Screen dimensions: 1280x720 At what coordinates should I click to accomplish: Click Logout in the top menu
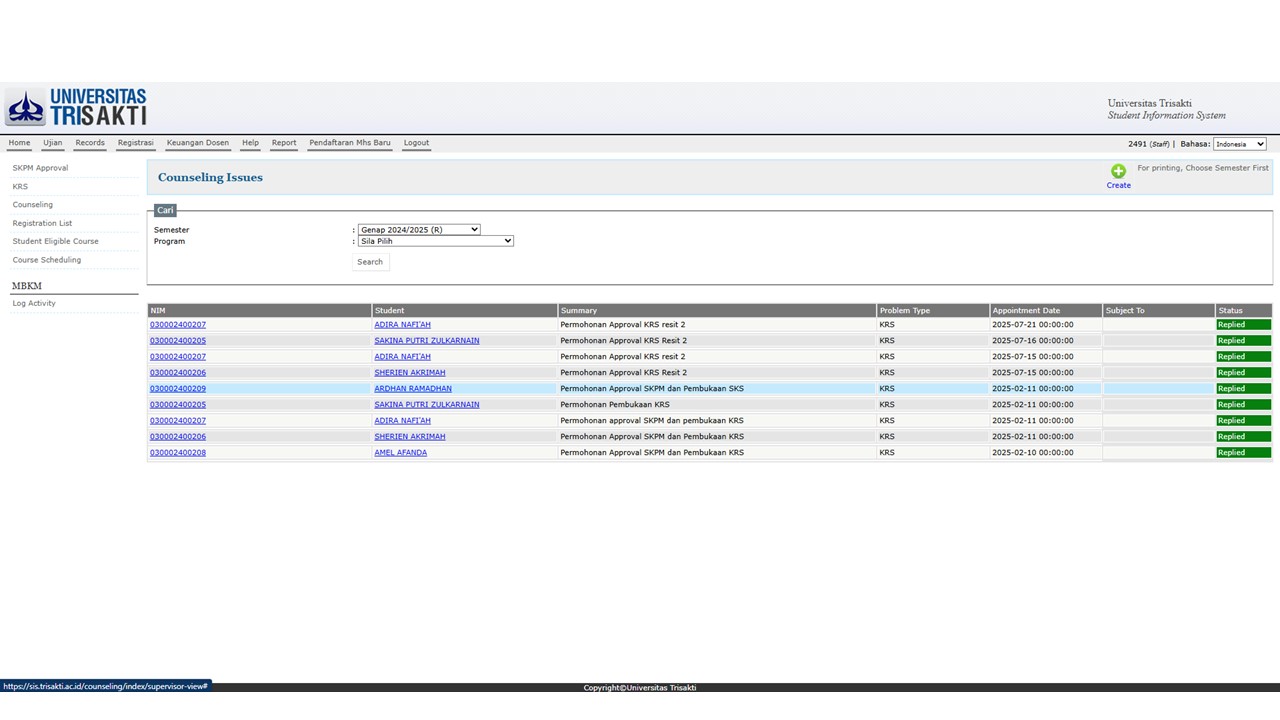(x=416, y=143)
